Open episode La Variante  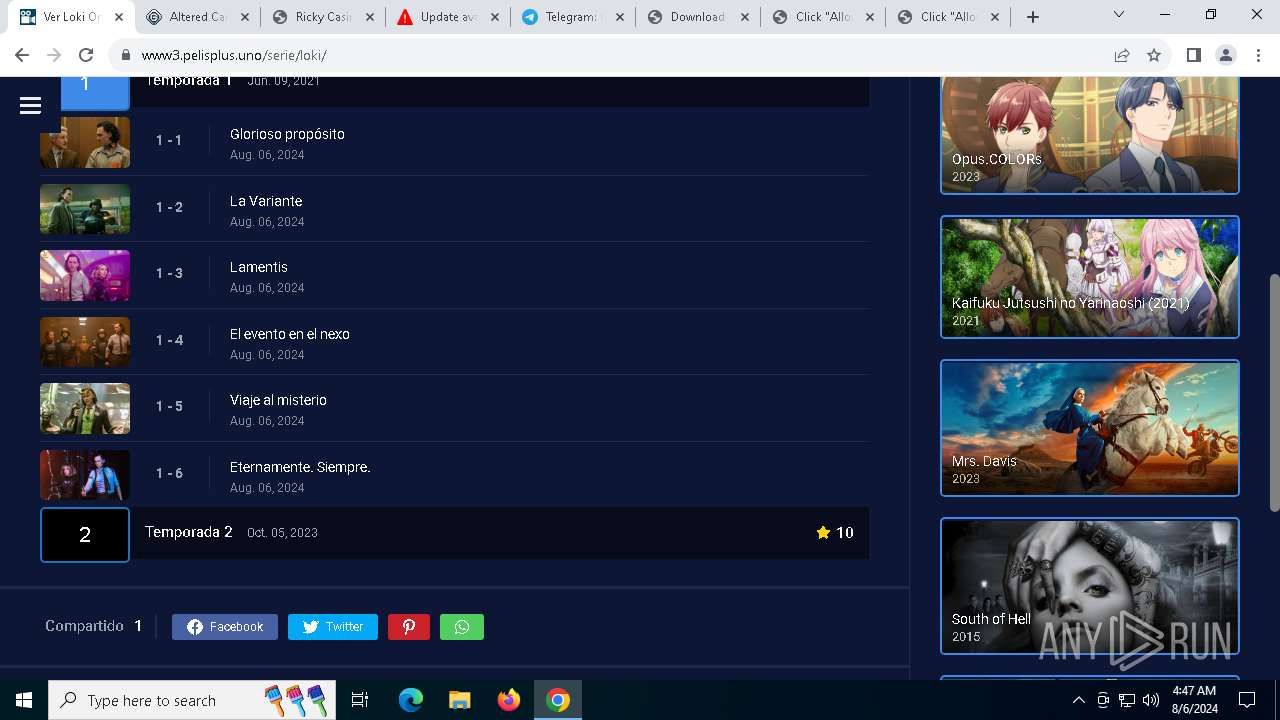[266, 201]
